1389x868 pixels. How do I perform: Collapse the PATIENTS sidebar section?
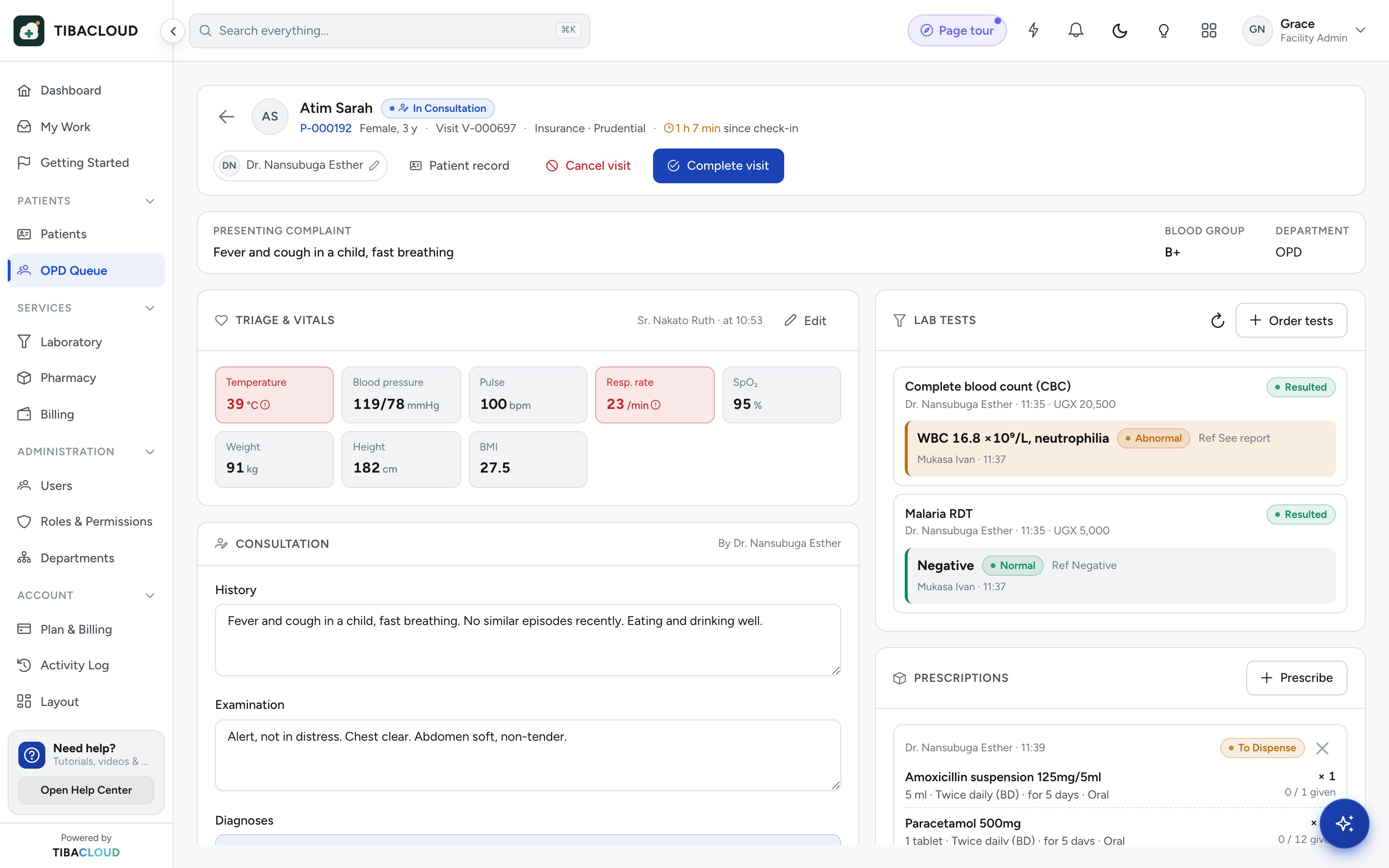150,201
